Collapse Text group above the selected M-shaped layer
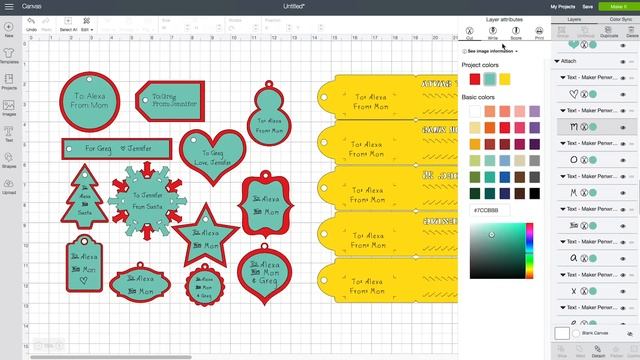Viewport: 640px width, 360px height. click(563, 111)
